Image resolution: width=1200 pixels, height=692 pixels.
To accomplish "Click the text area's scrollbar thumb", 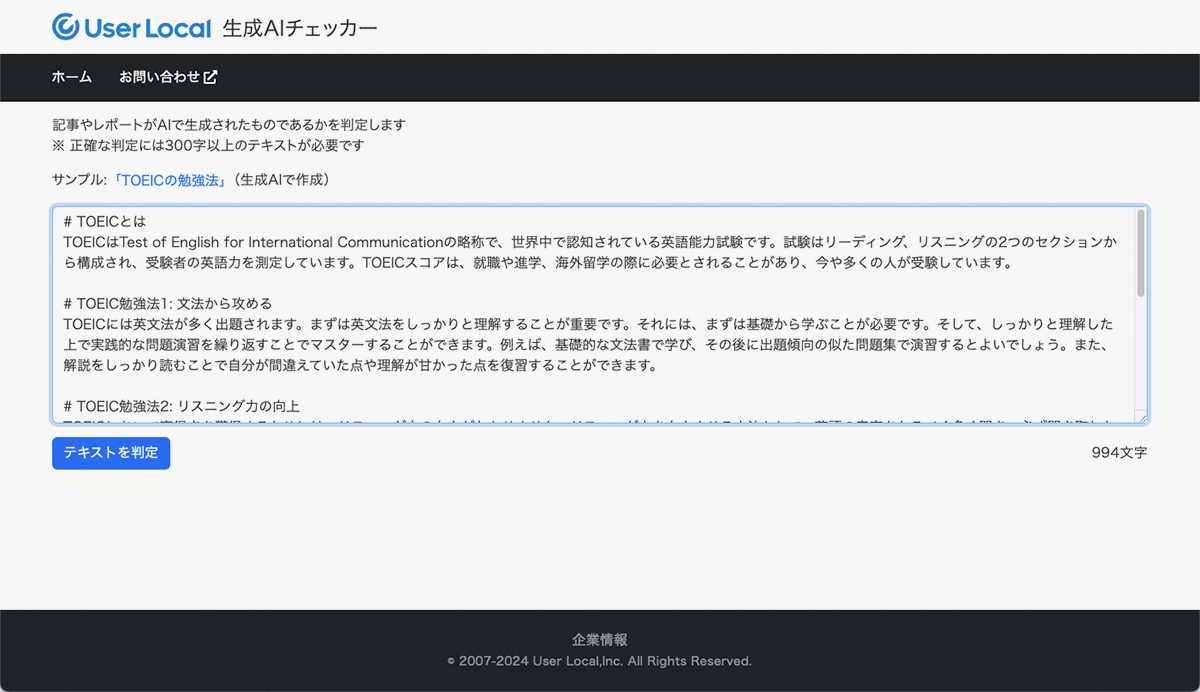I will (x=1141, y=253).
